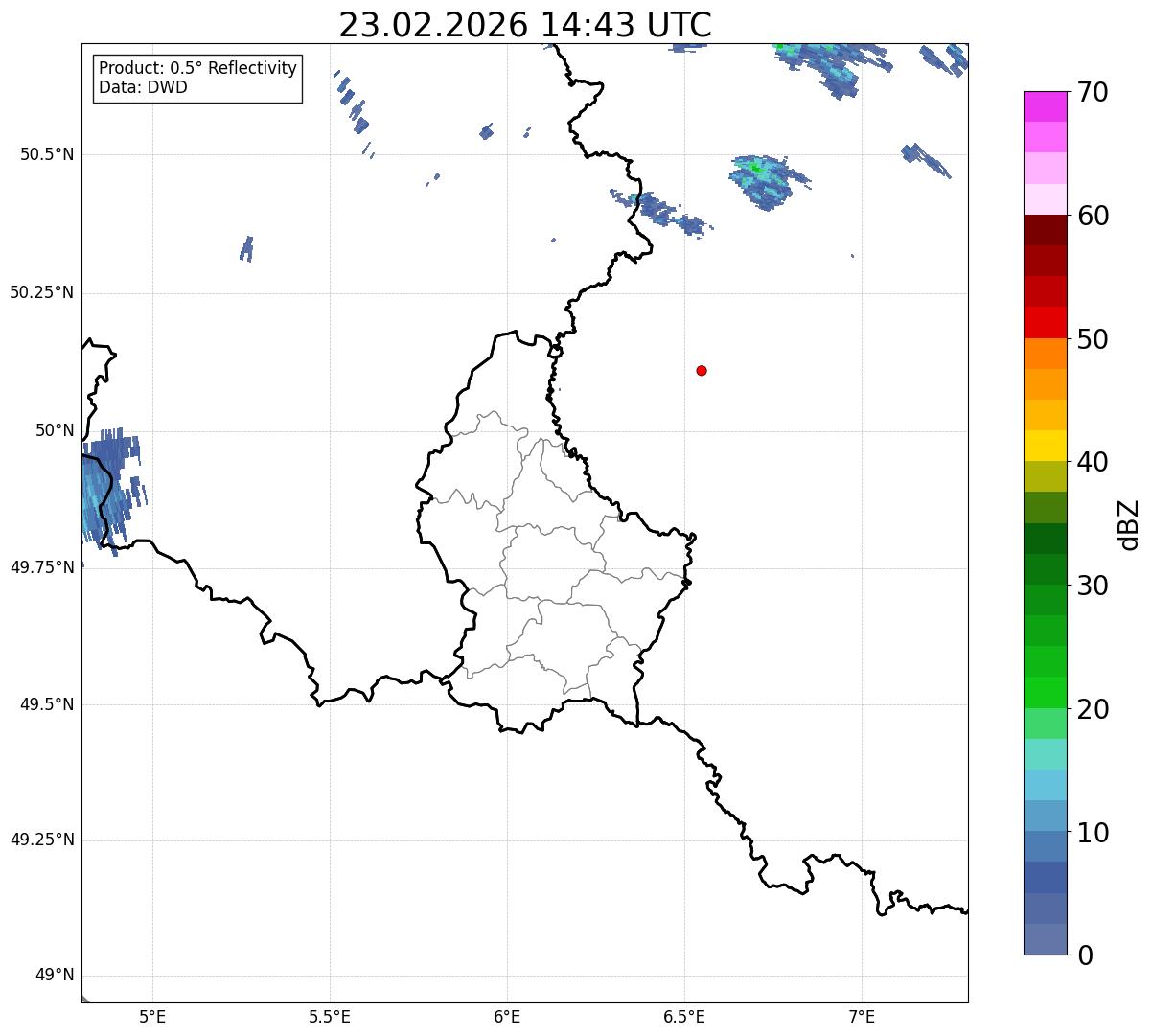Click the 49°N latitude label
1152x1036 pixels.
click(x=56, y=976)
